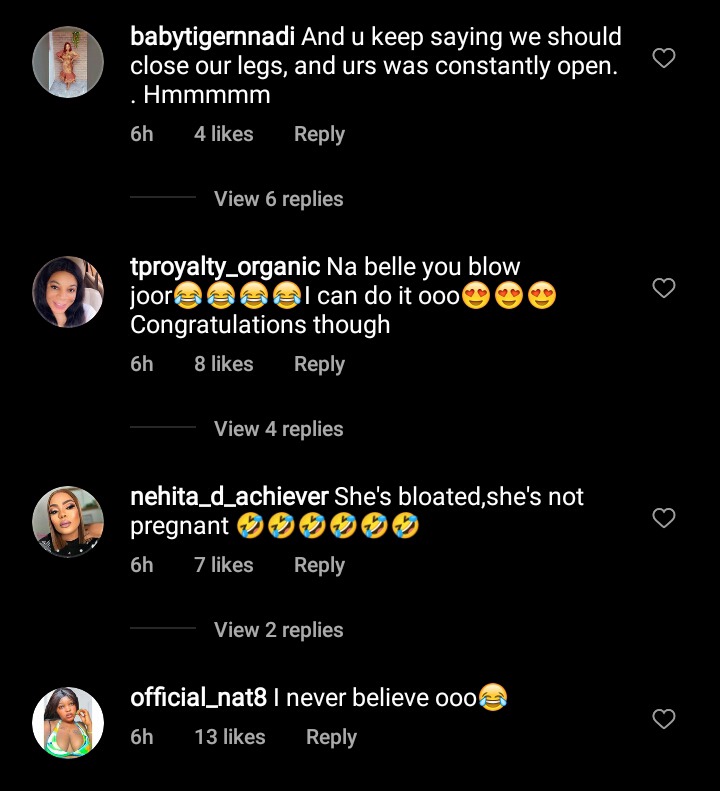Reply to official_nat8's comment
This screenshot has width=720, height=791.
(331, 737)
